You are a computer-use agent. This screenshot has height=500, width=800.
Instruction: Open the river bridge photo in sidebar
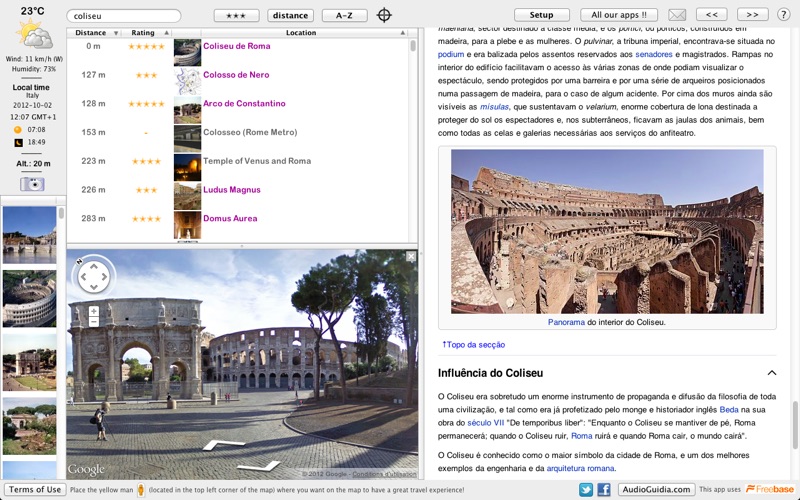pyautogui.click(x=30, y=235)
